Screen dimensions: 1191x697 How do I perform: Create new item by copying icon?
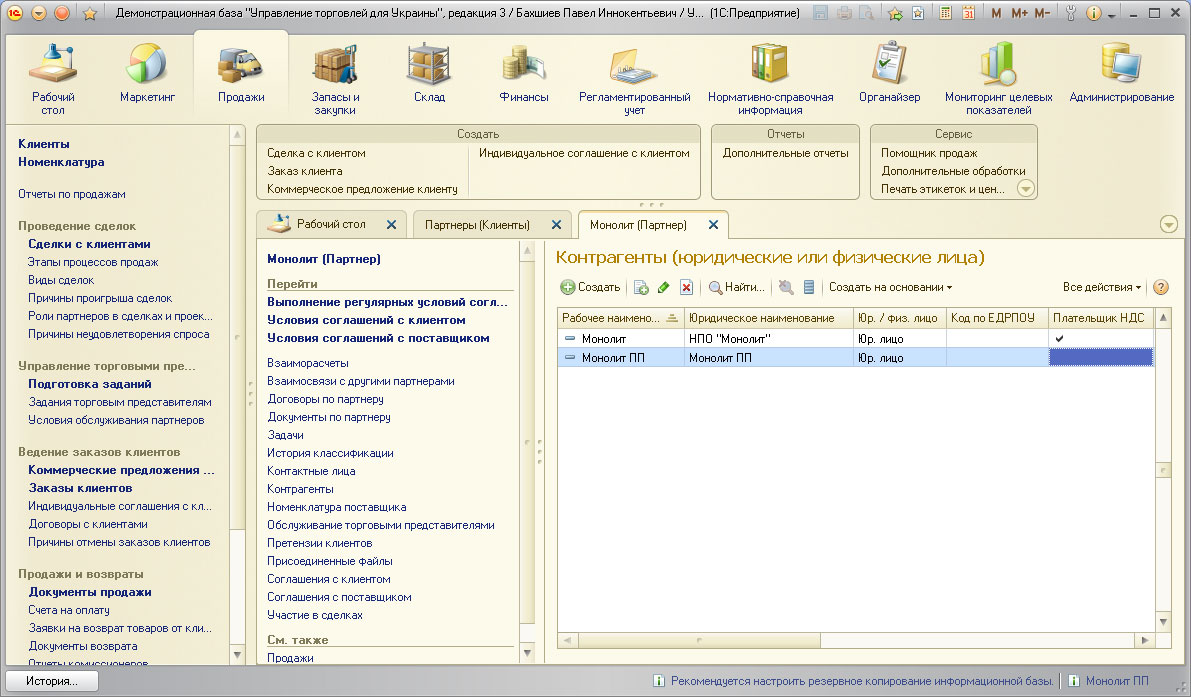pos(641,287)
